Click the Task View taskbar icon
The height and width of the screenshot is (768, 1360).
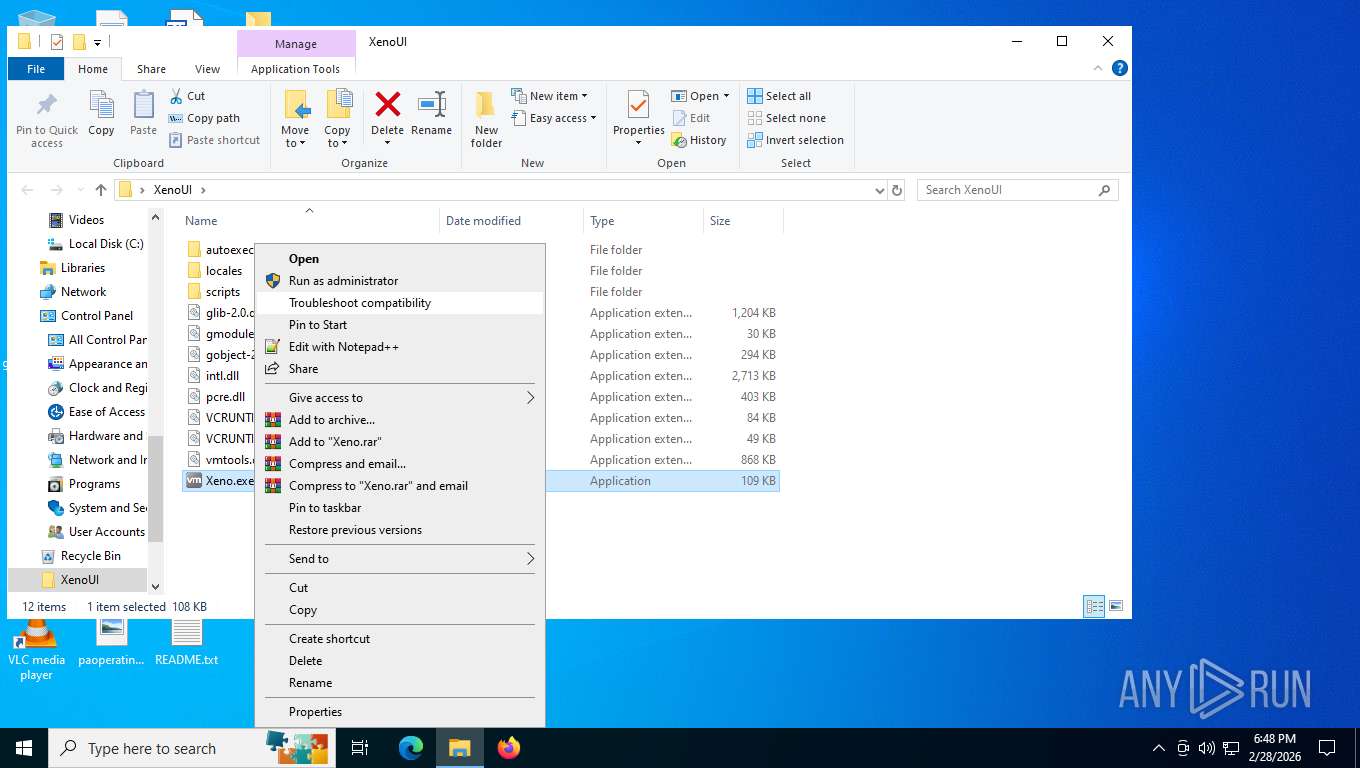pos(360,748)
